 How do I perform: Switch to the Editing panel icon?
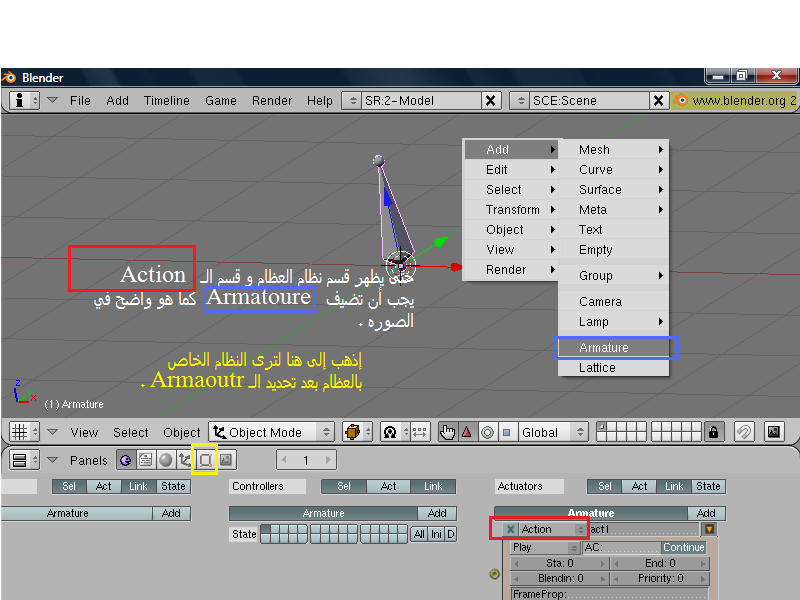[205, 460]
